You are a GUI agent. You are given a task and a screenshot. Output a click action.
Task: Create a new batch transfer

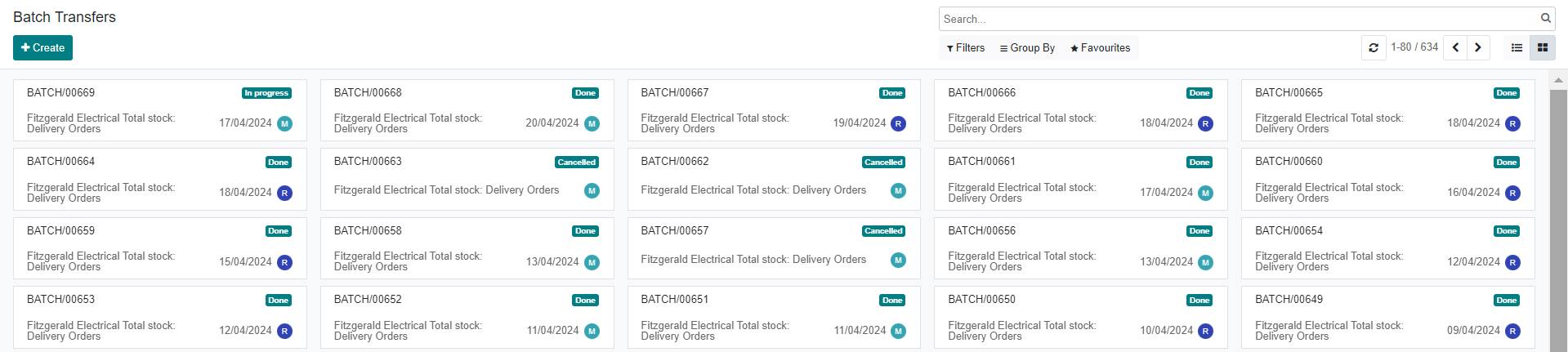42,48
